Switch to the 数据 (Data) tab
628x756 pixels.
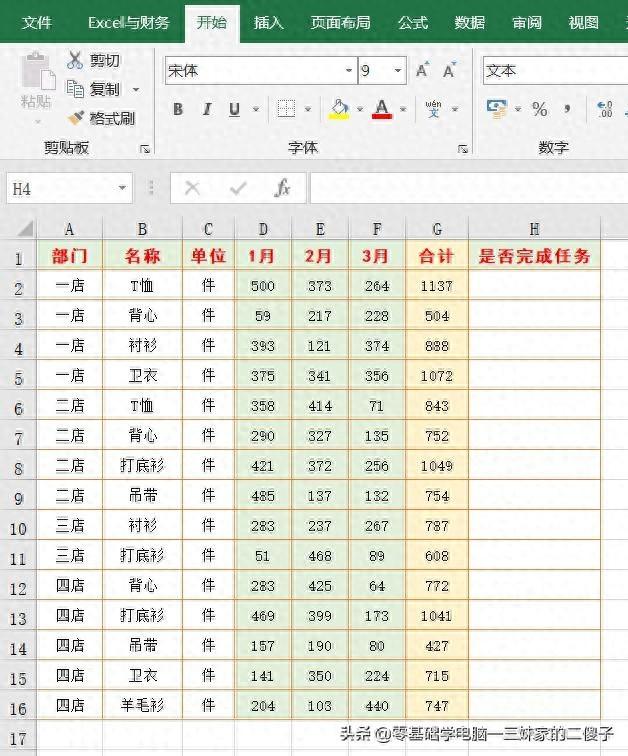pos(470,22)
